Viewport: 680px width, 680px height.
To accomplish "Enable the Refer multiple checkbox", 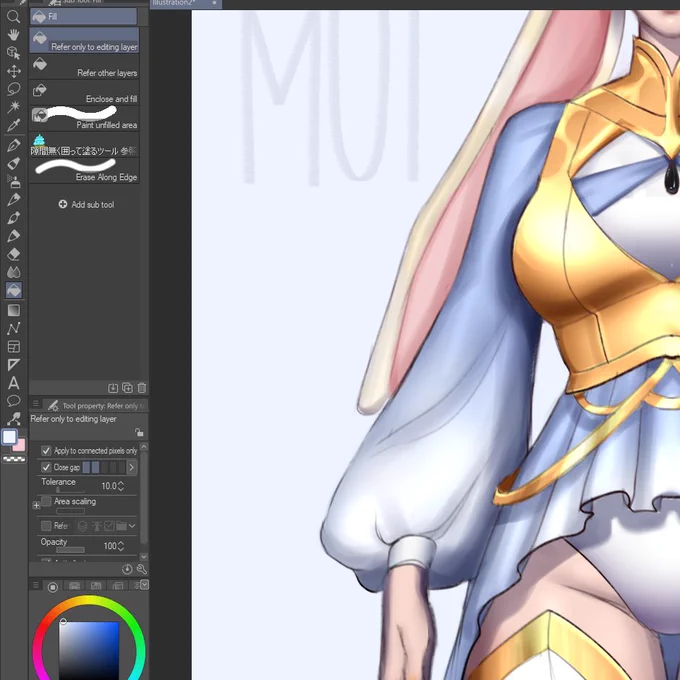I will pyautogui.click(x=46, y=526).
